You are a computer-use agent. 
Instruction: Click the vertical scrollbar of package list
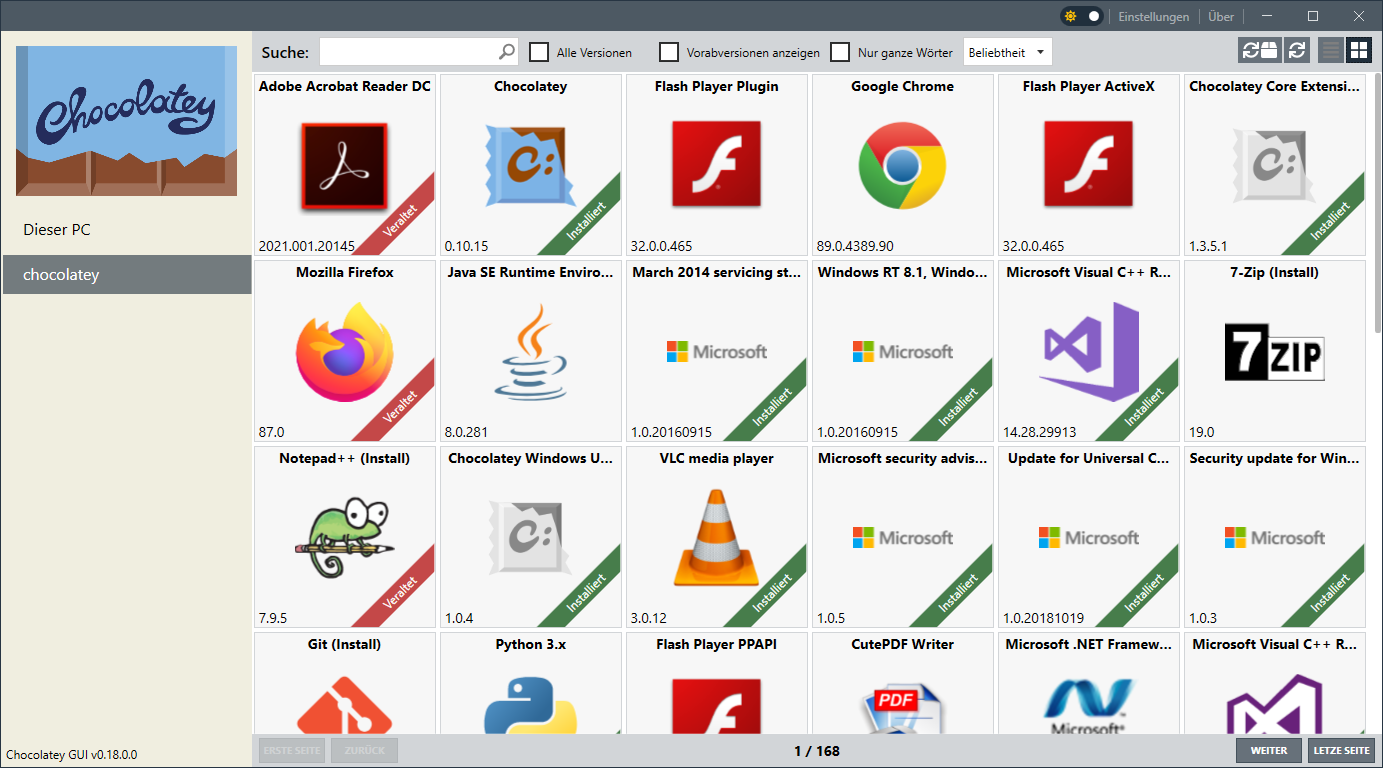tap(1376, 200)
